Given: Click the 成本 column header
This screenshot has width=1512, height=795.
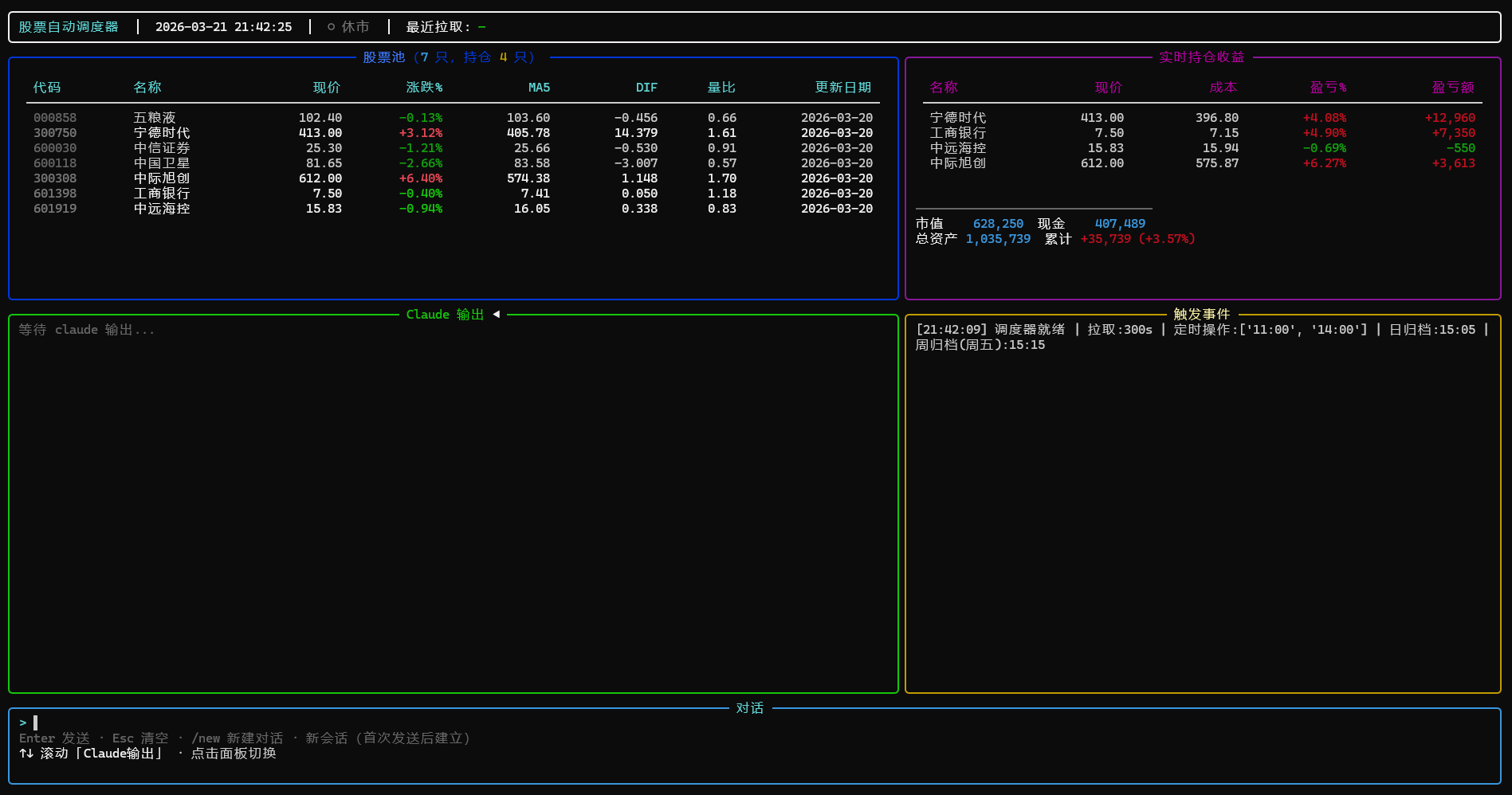Looking at the screenshot, I should 1223,88.
